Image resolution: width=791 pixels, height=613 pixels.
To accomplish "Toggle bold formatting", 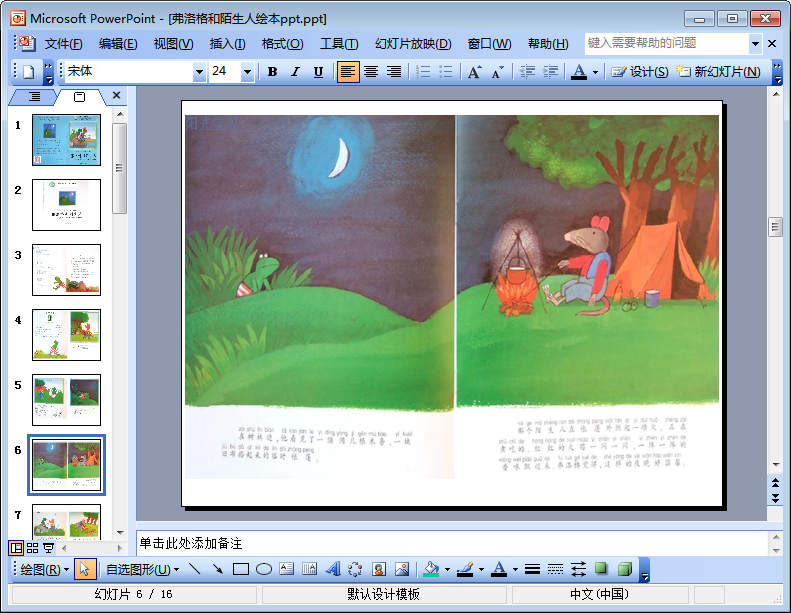I will pos(272,72).
